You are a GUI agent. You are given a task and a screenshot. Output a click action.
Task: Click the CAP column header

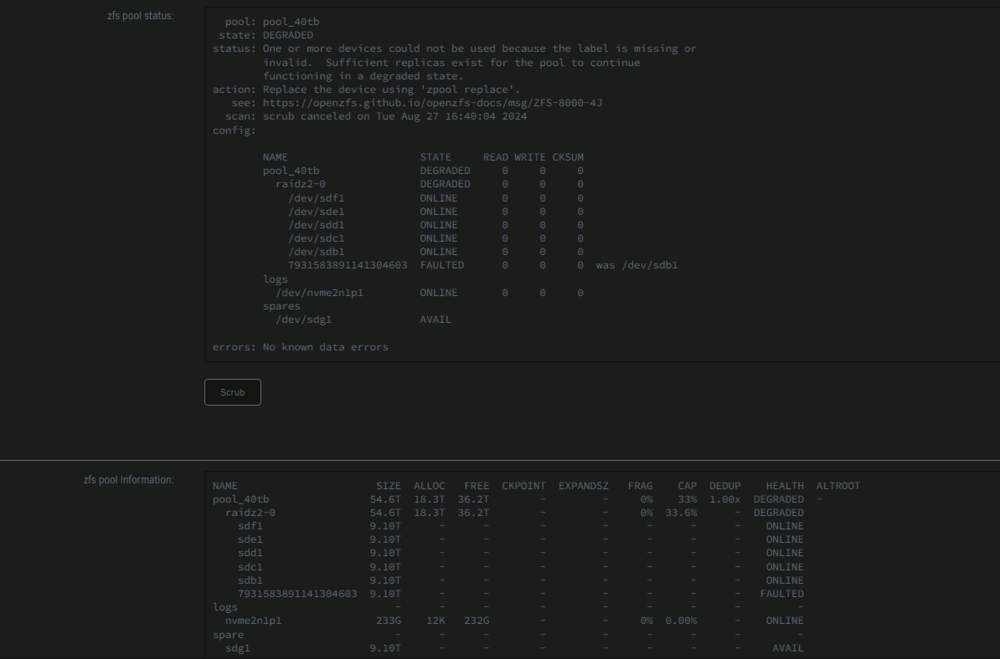coord(688,485)
